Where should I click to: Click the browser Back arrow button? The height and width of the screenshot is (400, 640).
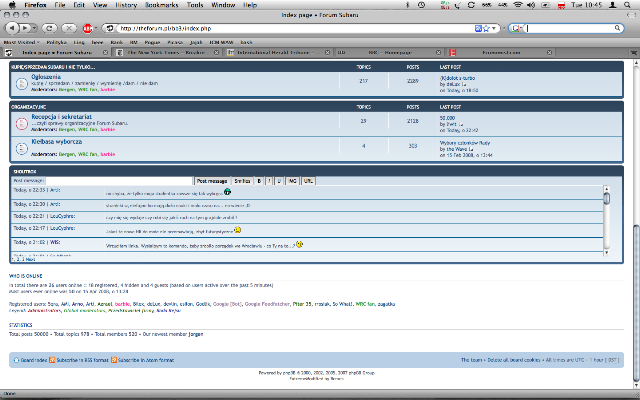(8, 28)
